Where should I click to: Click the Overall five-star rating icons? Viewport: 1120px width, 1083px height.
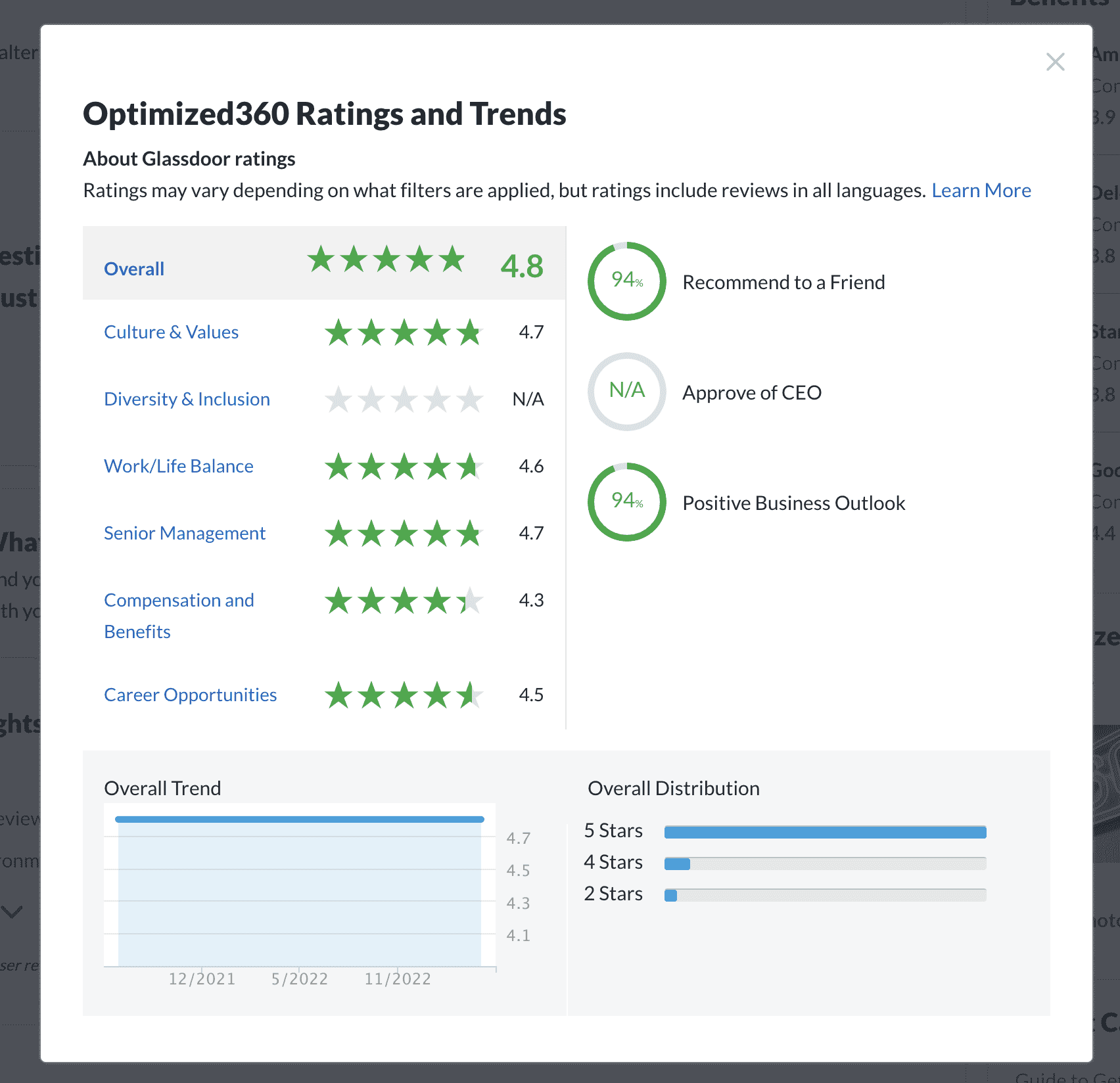coord(386,260)
